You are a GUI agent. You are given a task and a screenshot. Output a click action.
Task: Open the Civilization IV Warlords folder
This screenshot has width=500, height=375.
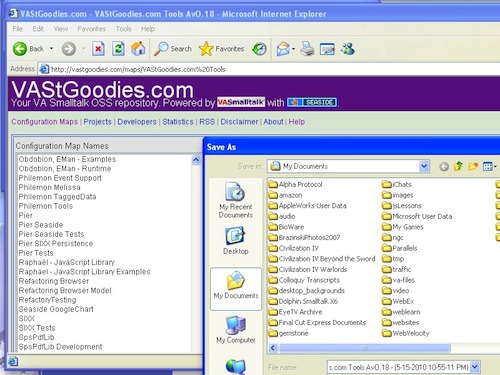pyautogui.click(x=308, y=269)
